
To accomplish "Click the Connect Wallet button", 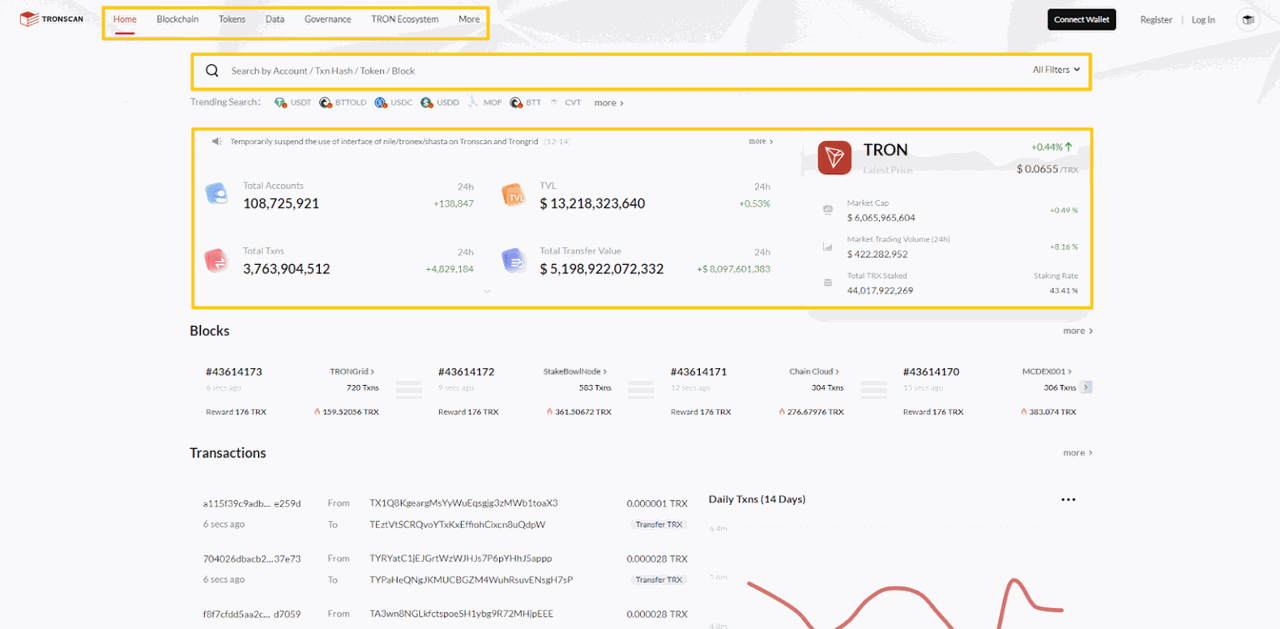I will click(1081, 18).
